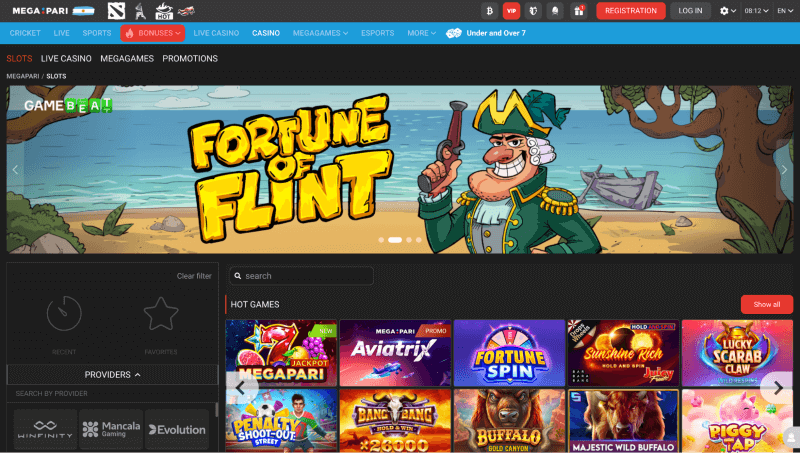800x453 pixels.
Task: Open Aviatrix game tile
Action: (395, 353)
